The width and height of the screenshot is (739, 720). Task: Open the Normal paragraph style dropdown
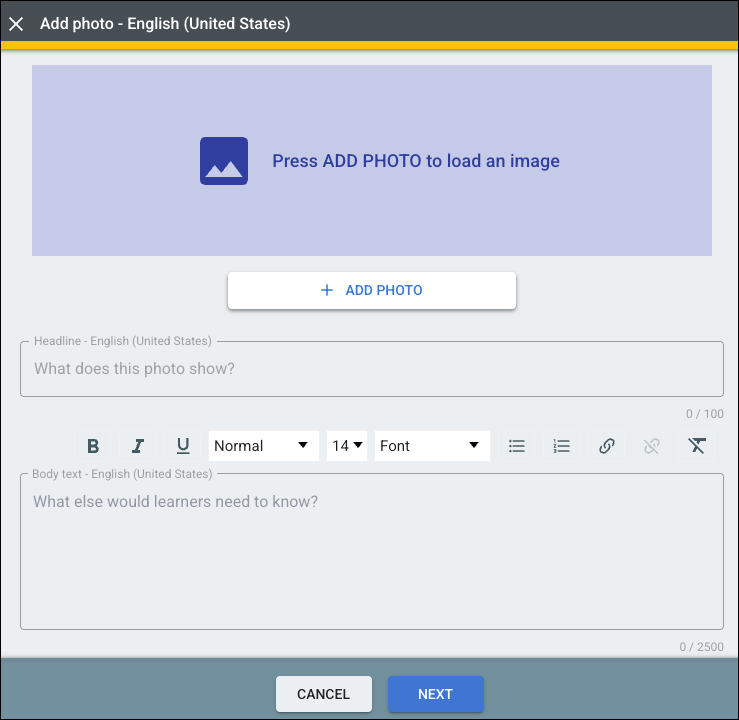coord(263,446)
